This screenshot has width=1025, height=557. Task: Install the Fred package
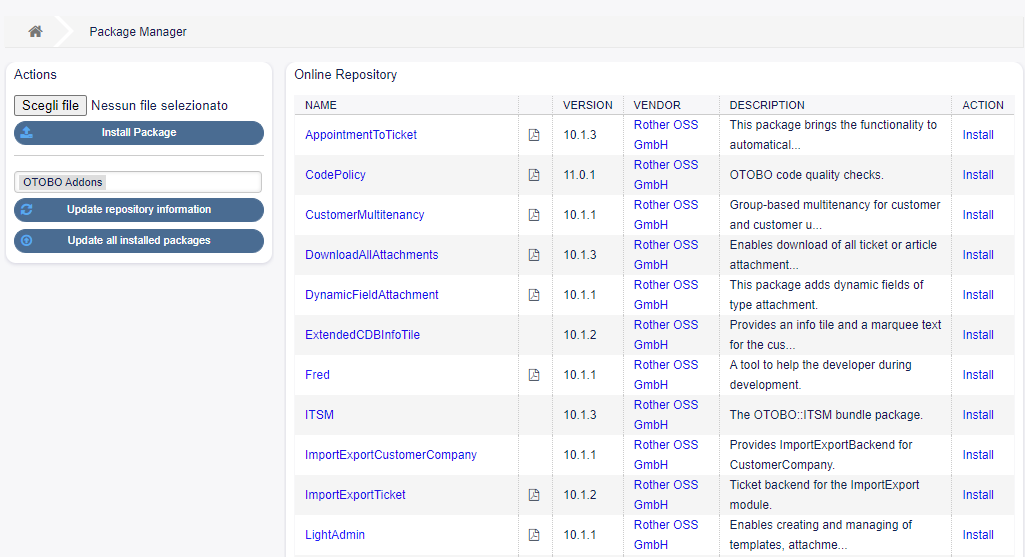point(978,375)
